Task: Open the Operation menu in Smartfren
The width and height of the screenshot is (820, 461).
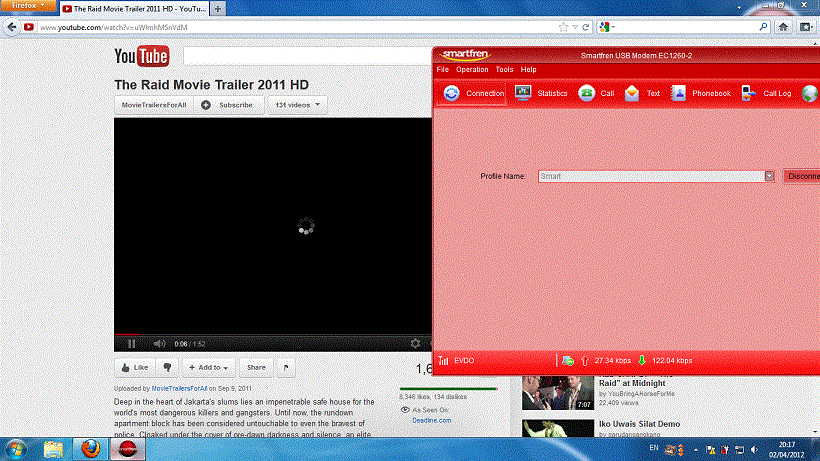Action: [472, 70]
